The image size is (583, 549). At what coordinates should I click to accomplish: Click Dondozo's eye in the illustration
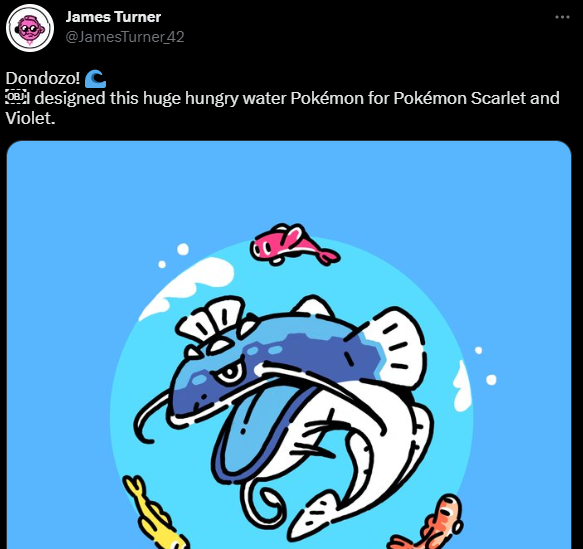click(x=229, y=372)
